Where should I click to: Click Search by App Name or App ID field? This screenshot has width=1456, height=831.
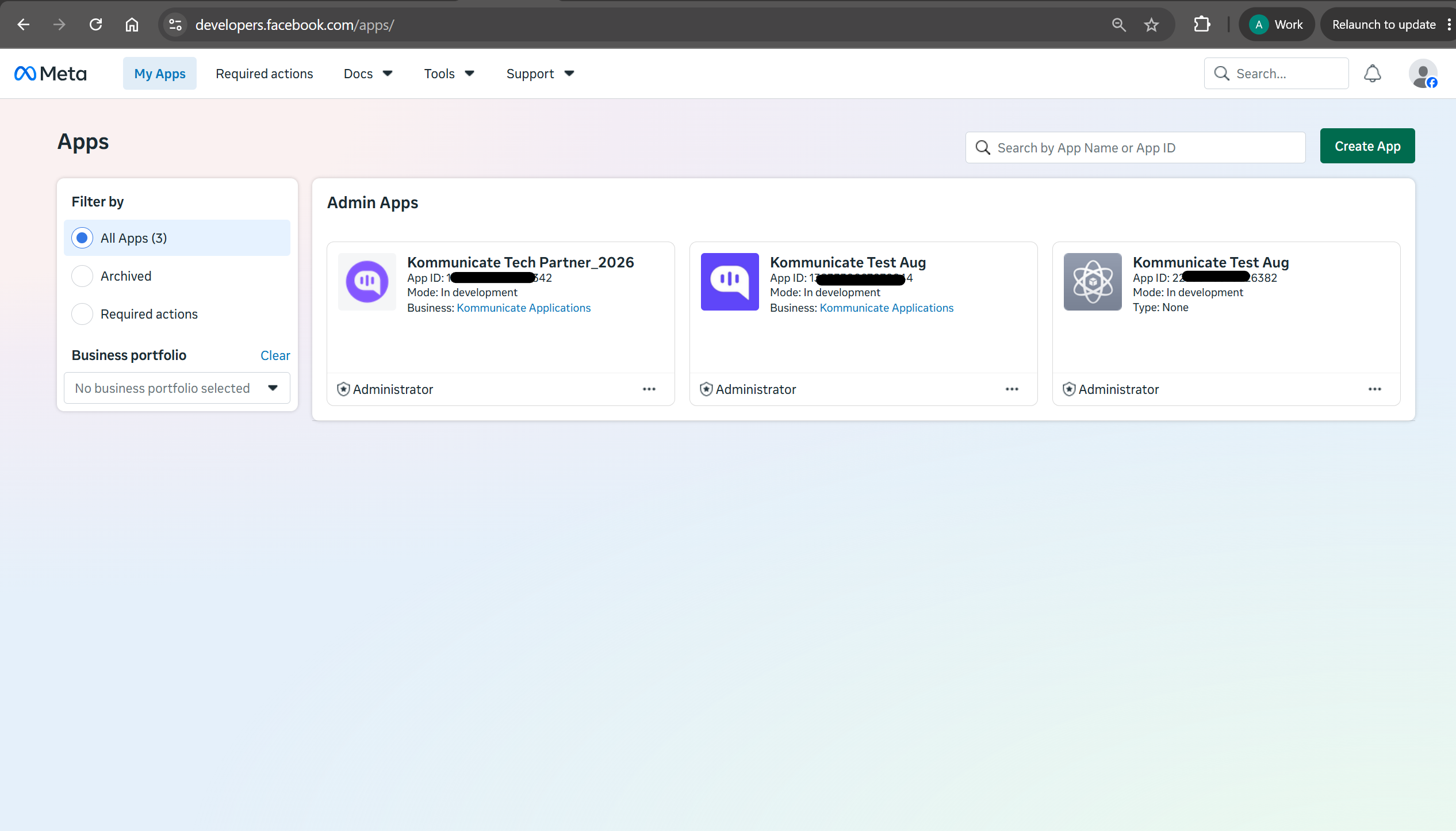tap(1135, 148)
